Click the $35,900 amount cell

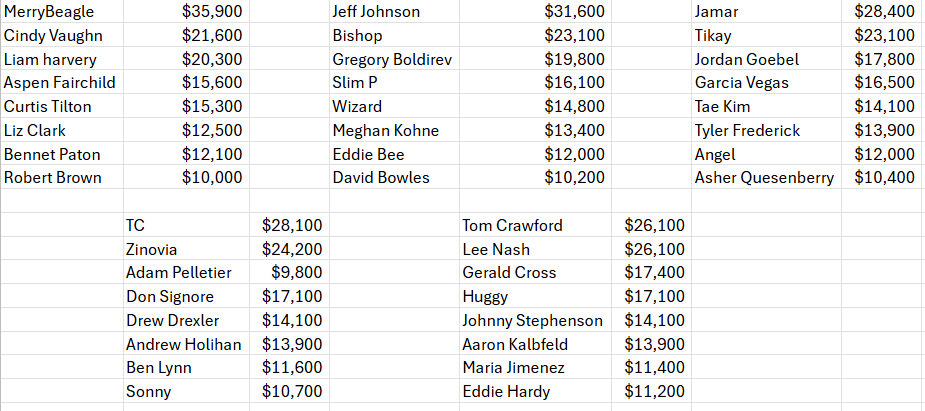click(212, 12)
